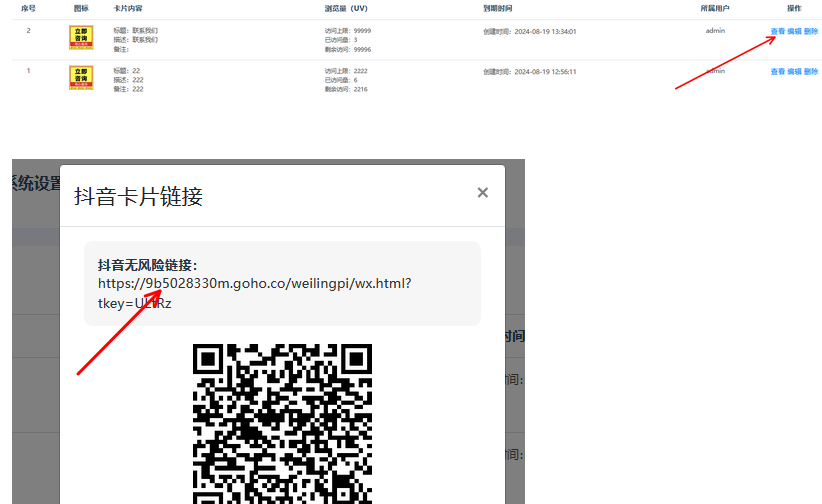This screenshot has width=822, height=504.
Task: Click the 序号 column header
Action: (x=28, y=8)
